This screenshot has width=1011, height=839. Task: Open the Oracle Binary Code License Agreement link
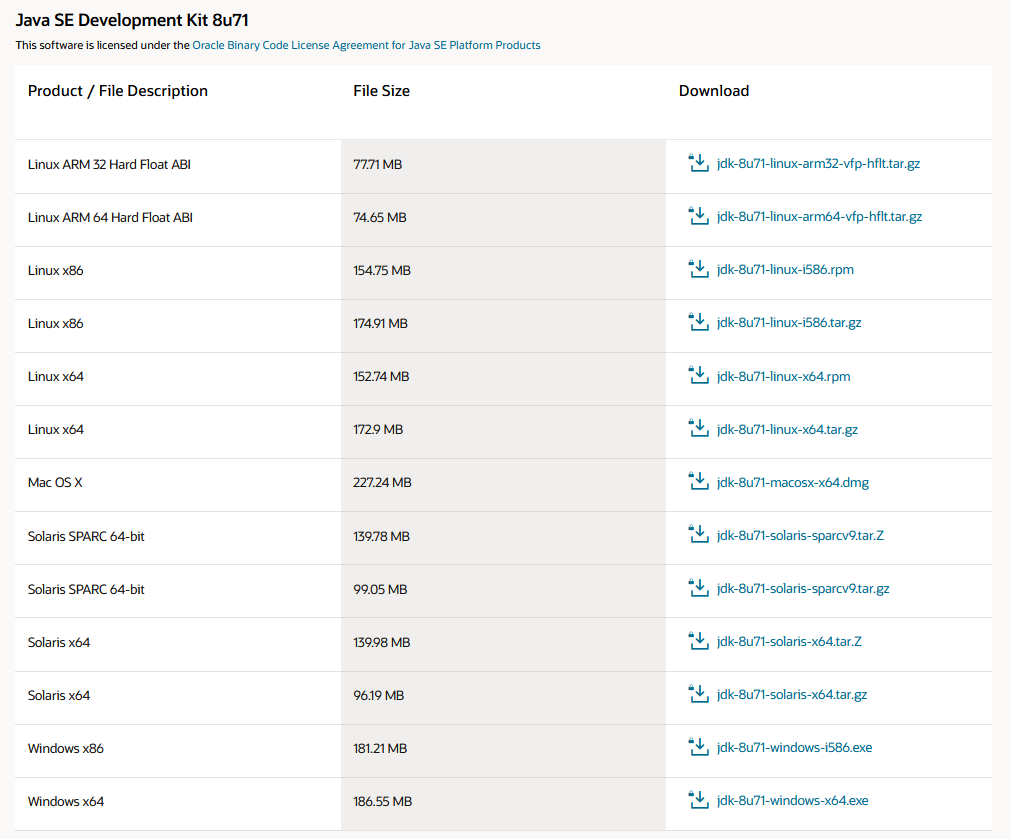coord(366,45)
